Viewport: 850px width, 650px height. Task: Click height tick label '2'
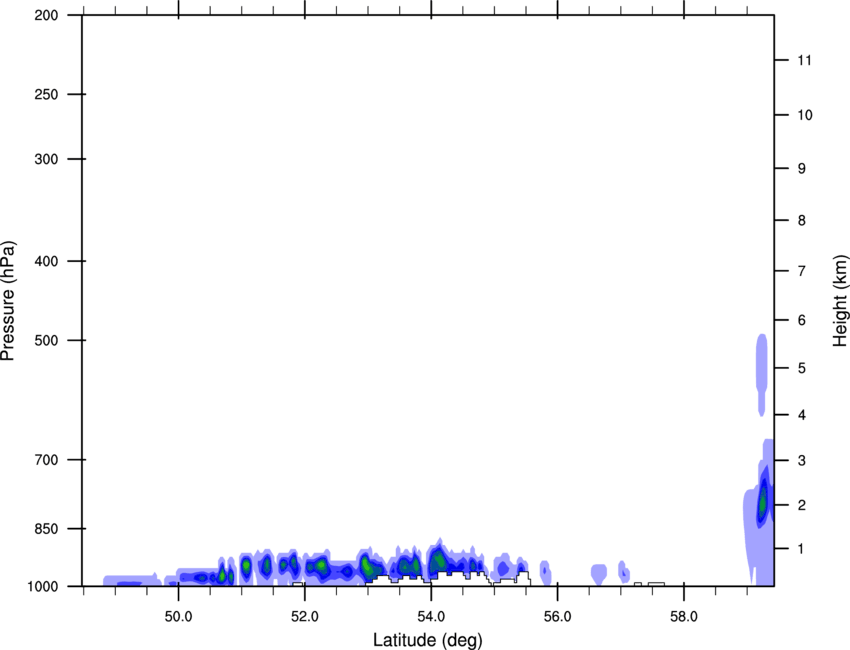pyautogui.click(x=802, y=505)
